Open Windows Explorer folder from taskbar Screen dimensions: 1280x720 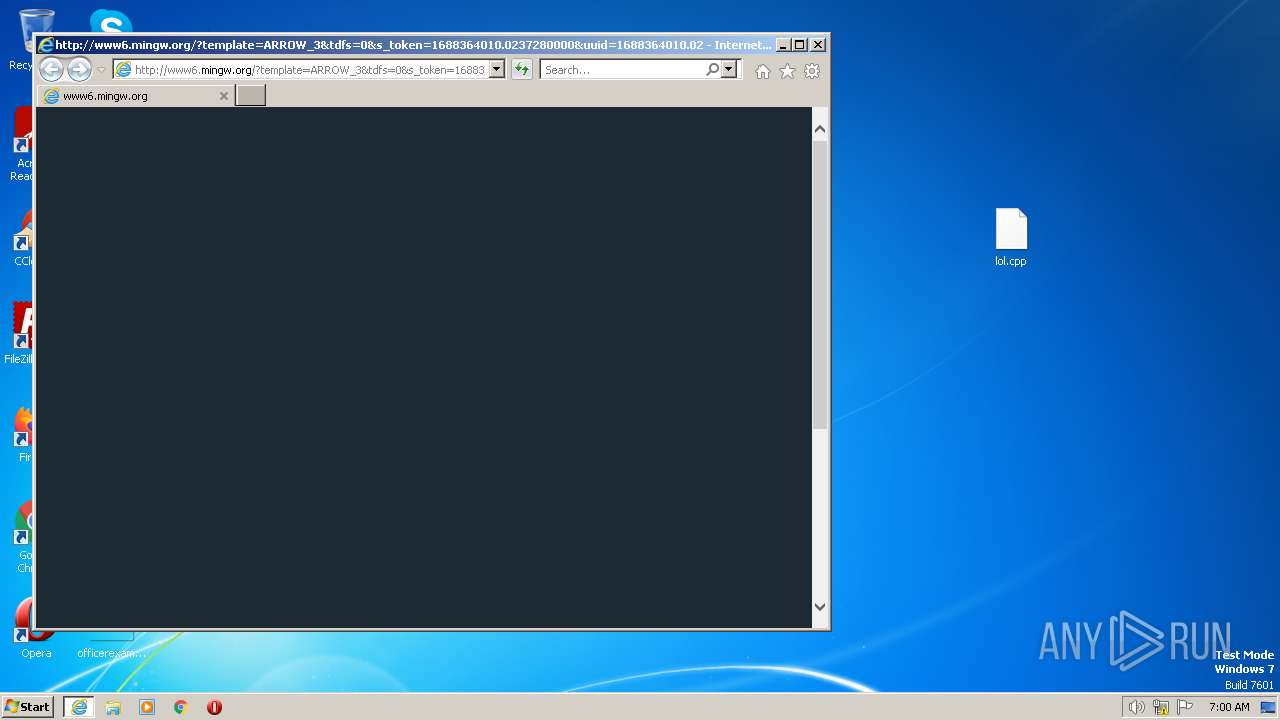pos(113,707)
